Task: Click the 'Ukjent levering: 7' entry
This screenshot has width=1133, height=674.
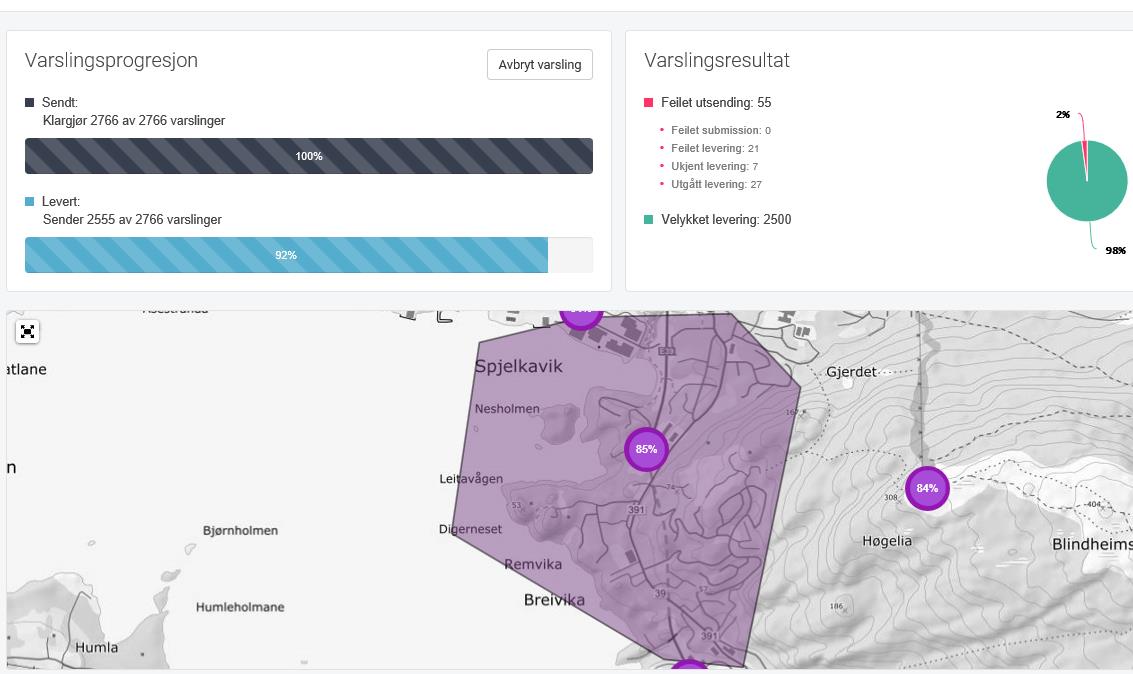Action: [714, 166]
